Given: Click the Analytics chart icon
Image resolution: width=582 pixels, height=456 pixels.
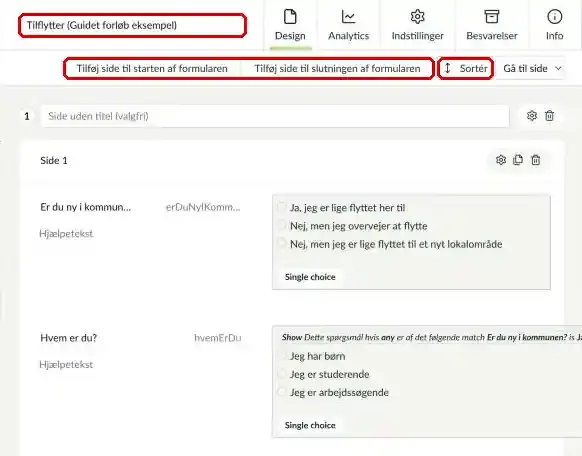Looking at the screenshot, I should point(348,17).
